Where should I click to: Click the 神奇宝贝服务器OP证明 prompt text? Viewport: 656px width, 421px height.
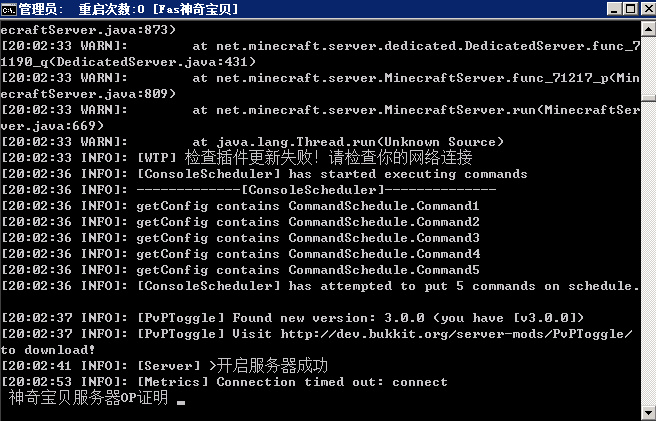click(88, 398)
